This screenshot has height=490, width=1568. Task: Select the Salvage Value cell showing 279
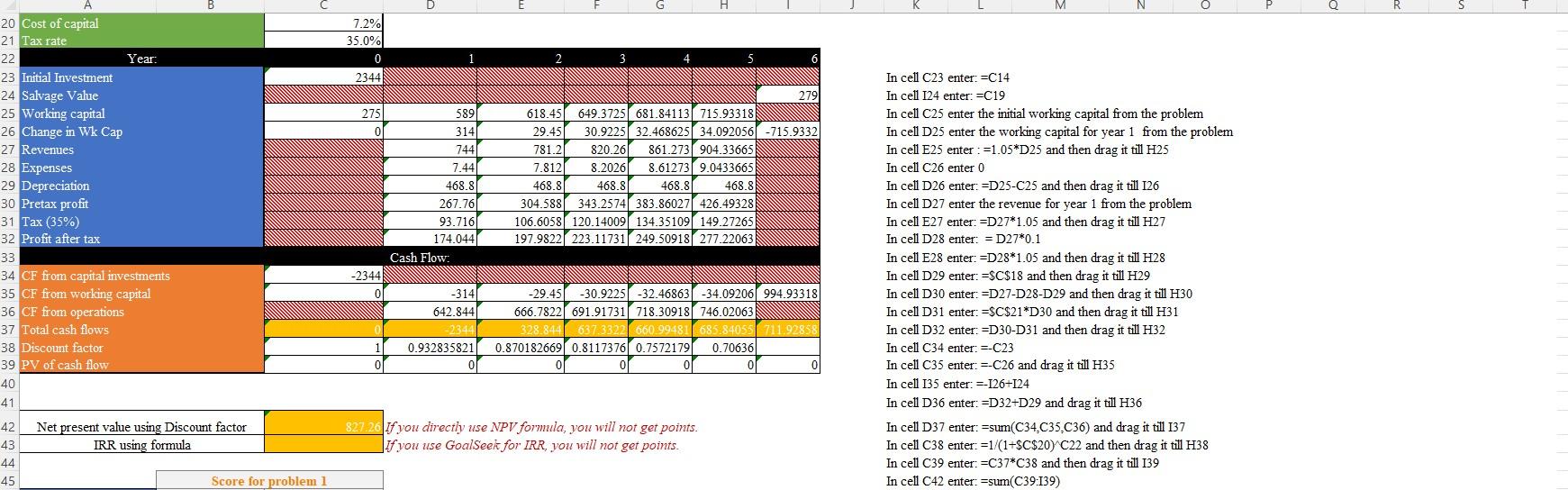pos(788,95)
